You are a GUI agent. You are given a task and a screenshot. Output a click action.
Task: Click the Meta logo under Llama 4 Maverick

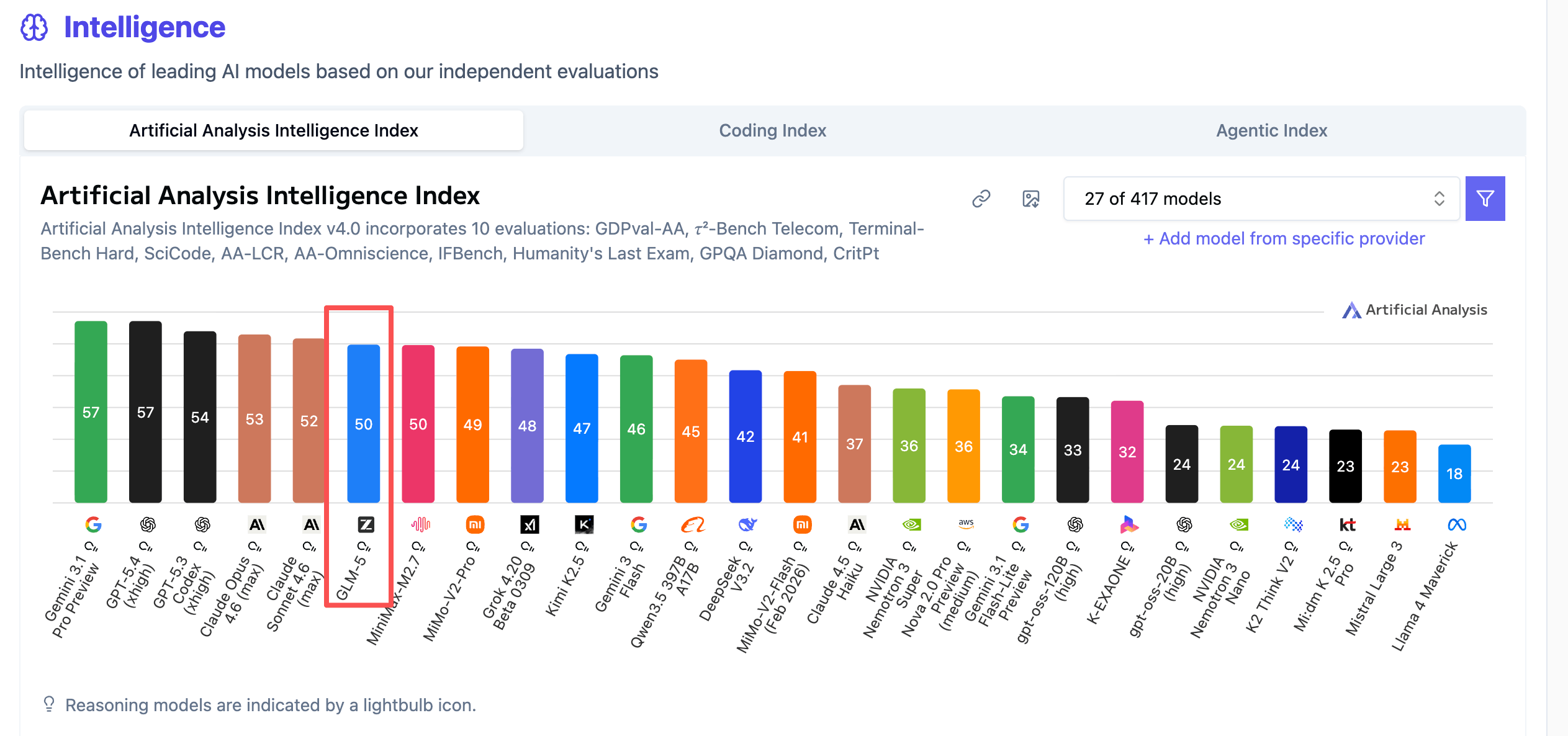pos(1456,525)
